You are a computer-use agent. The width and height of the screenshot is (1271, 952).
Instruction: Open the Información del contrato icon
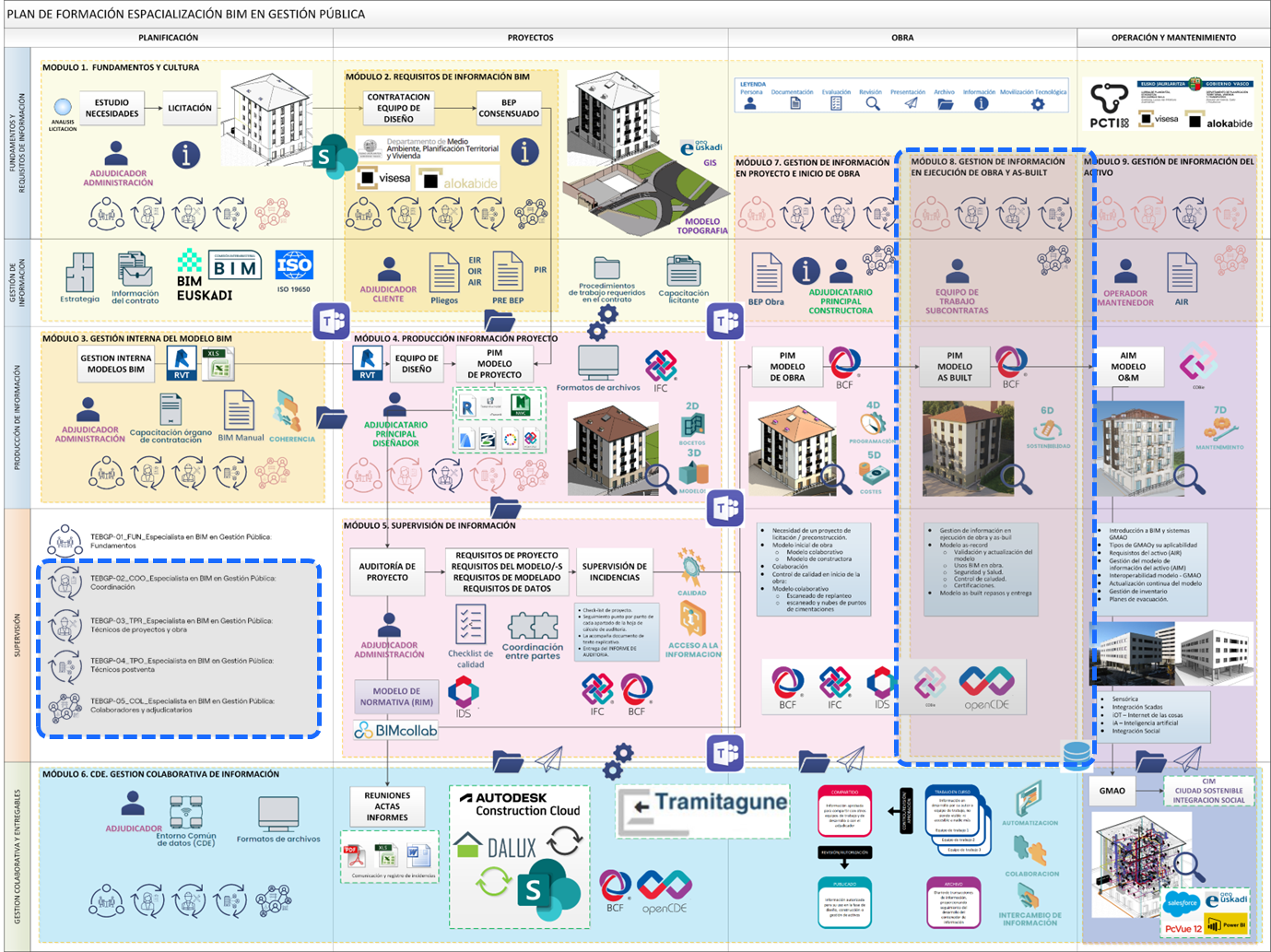click(135, 270)
